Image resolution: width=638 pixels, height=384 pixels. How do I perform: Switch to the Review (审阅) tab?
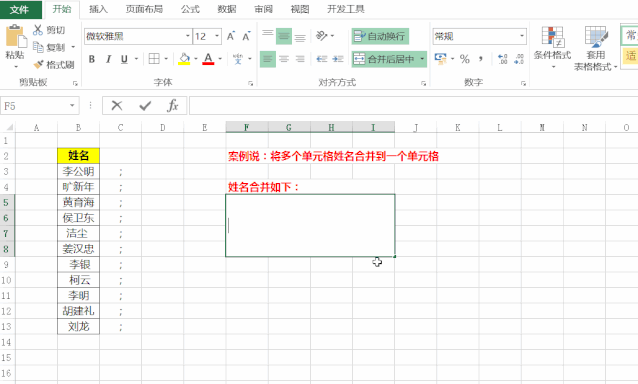point(263,9)
